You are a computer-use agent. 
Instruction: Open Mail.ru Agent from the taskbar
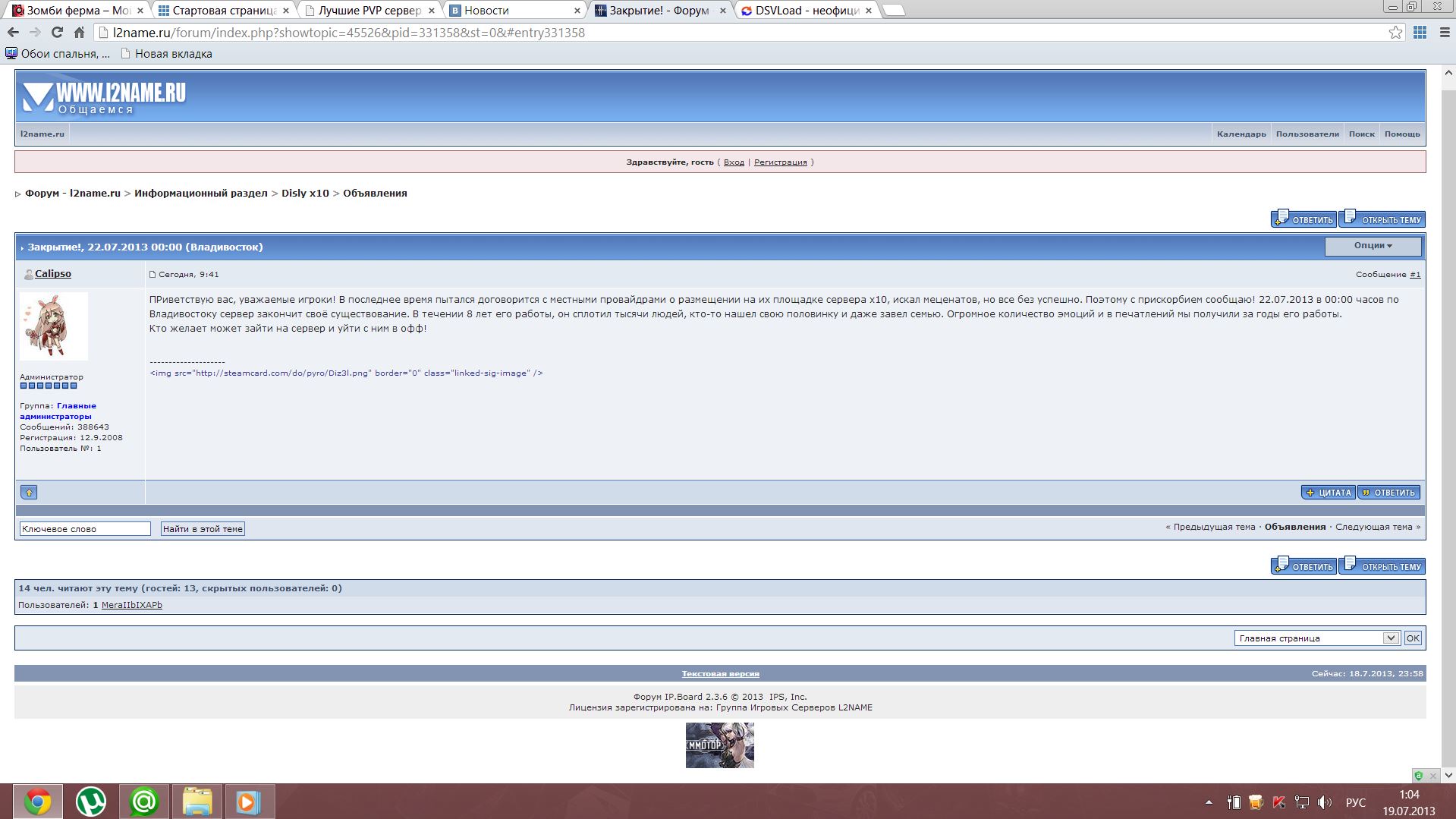click(x=143, y=802)
